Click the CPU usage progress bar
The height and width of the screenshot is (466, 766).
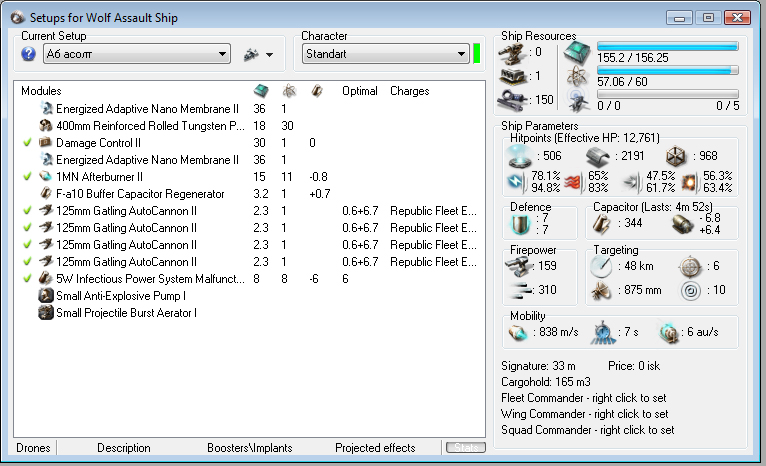coord(667,46)
